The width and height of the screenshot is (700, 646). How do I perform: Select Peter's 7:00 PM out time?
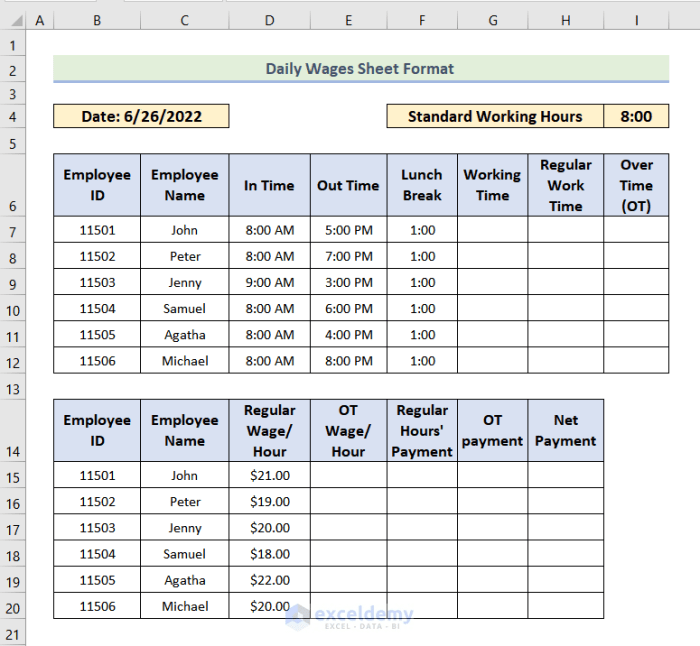coord(349,256)
